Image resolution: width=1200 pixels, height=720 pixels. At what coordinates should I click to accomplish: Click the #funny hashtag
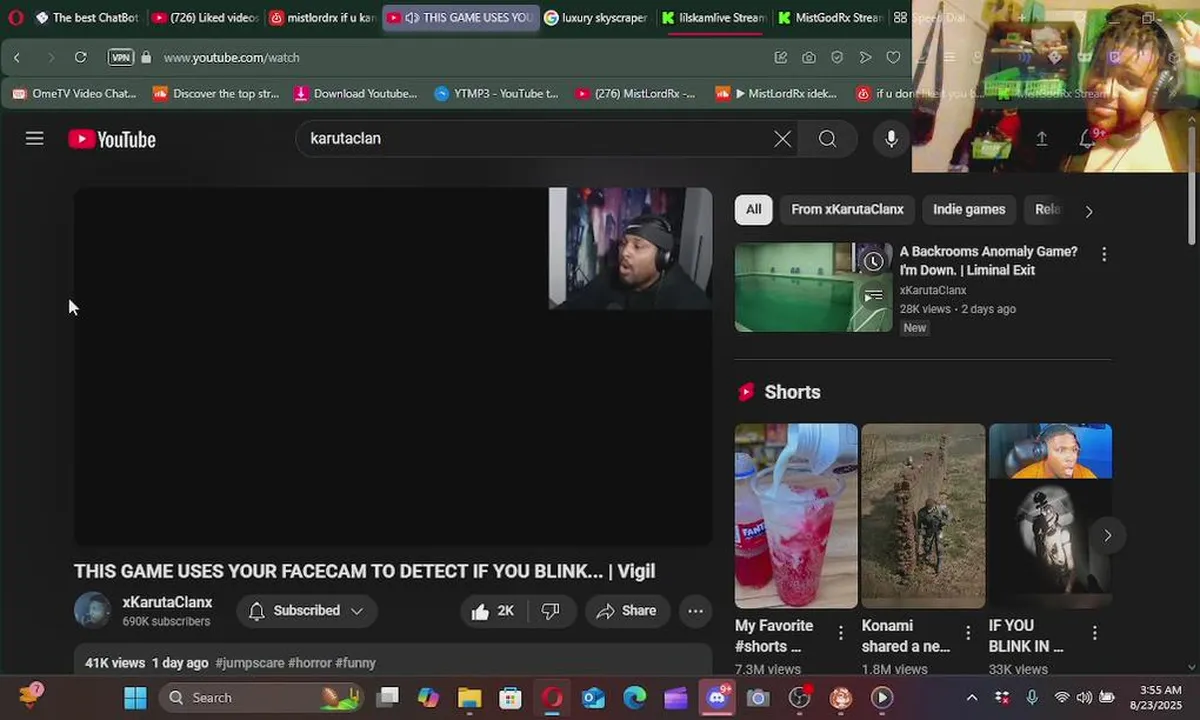click(355, 663)
